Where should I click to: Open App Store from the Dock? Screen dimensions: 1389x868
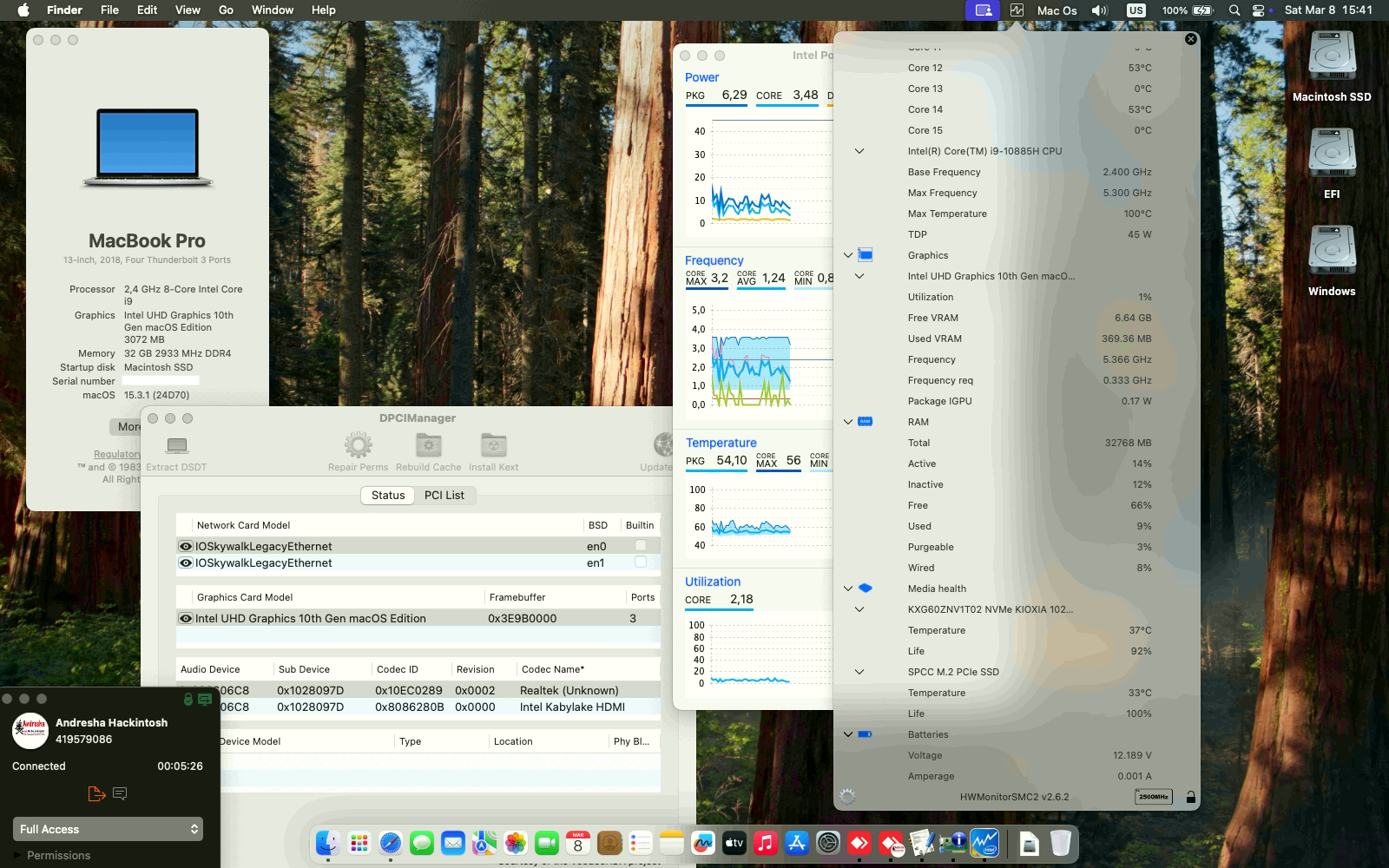pos(796,842)
